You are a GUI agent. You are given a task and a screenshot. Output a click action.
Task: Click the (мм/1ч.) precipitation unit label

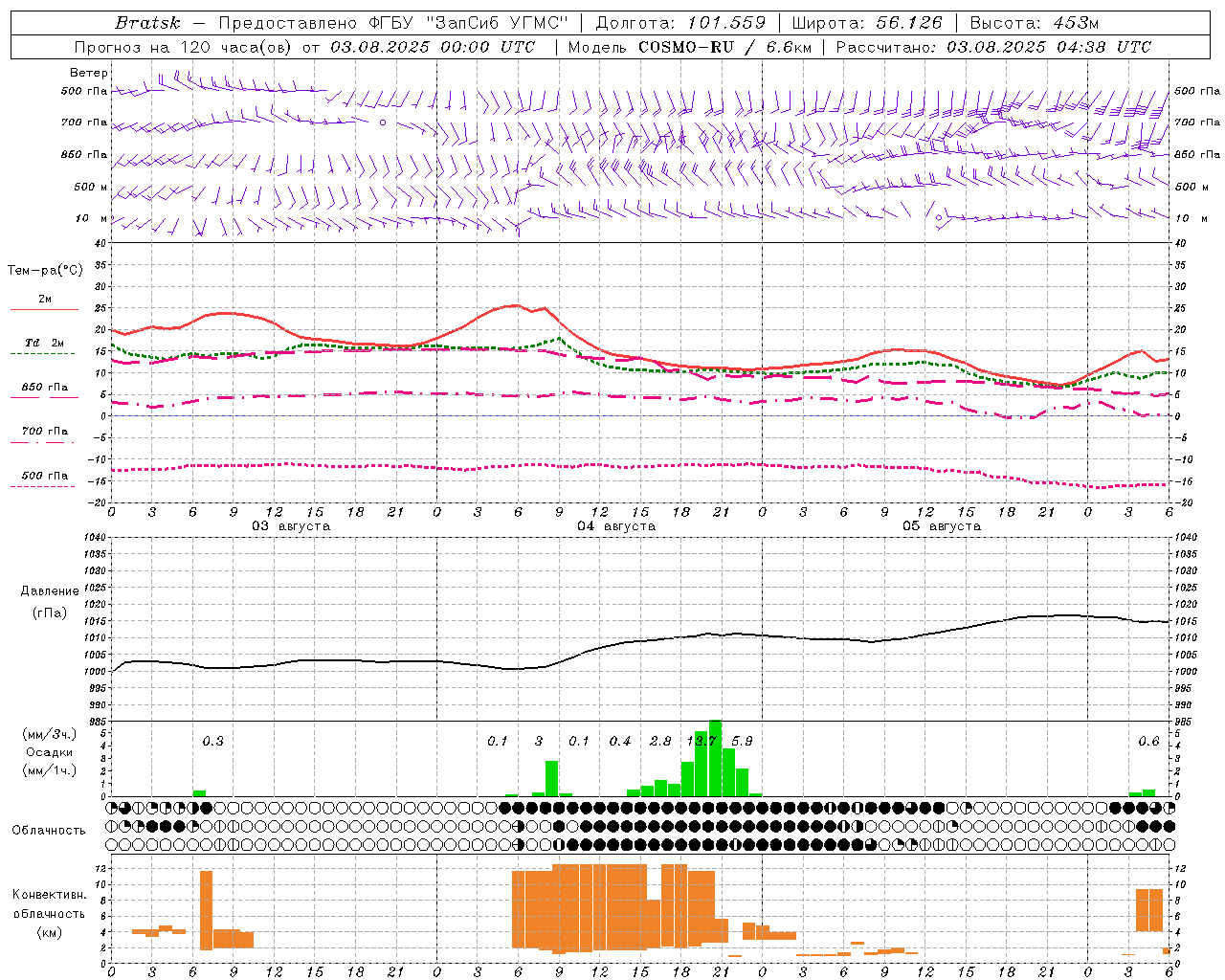click(x=49, y=770)
